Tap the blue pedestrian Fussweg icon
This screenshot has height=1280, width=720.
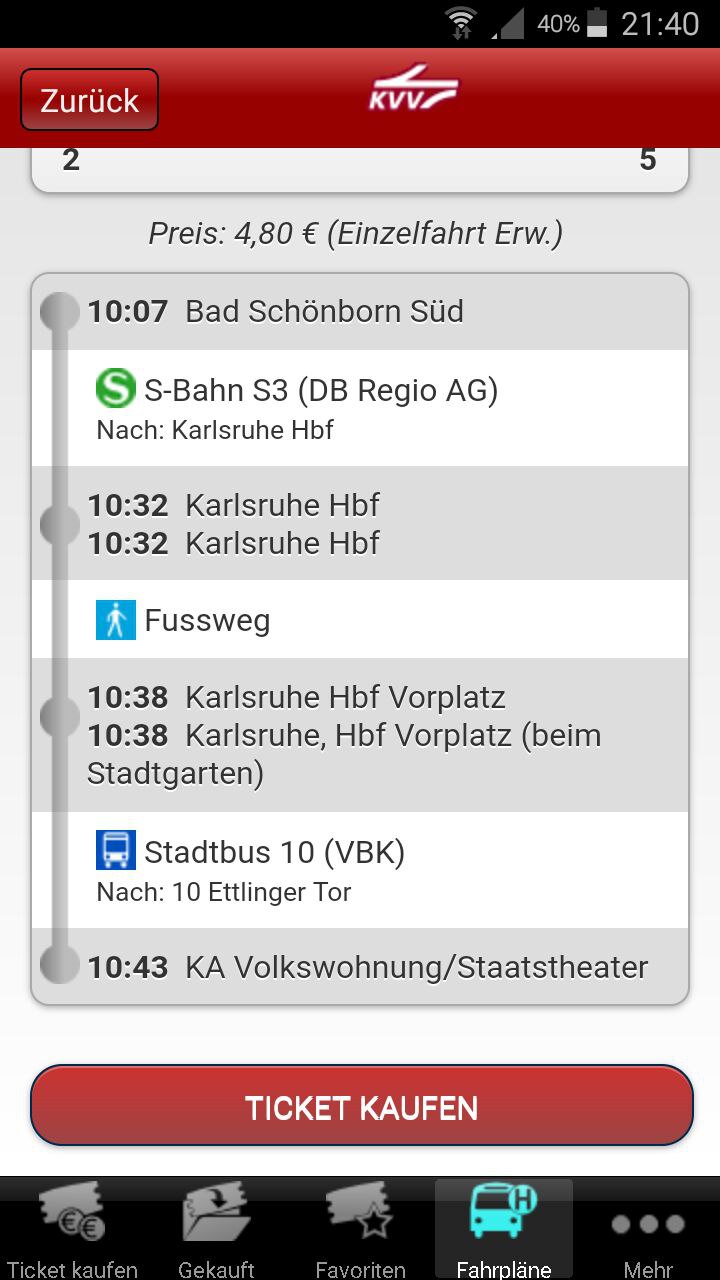[115, 620]
